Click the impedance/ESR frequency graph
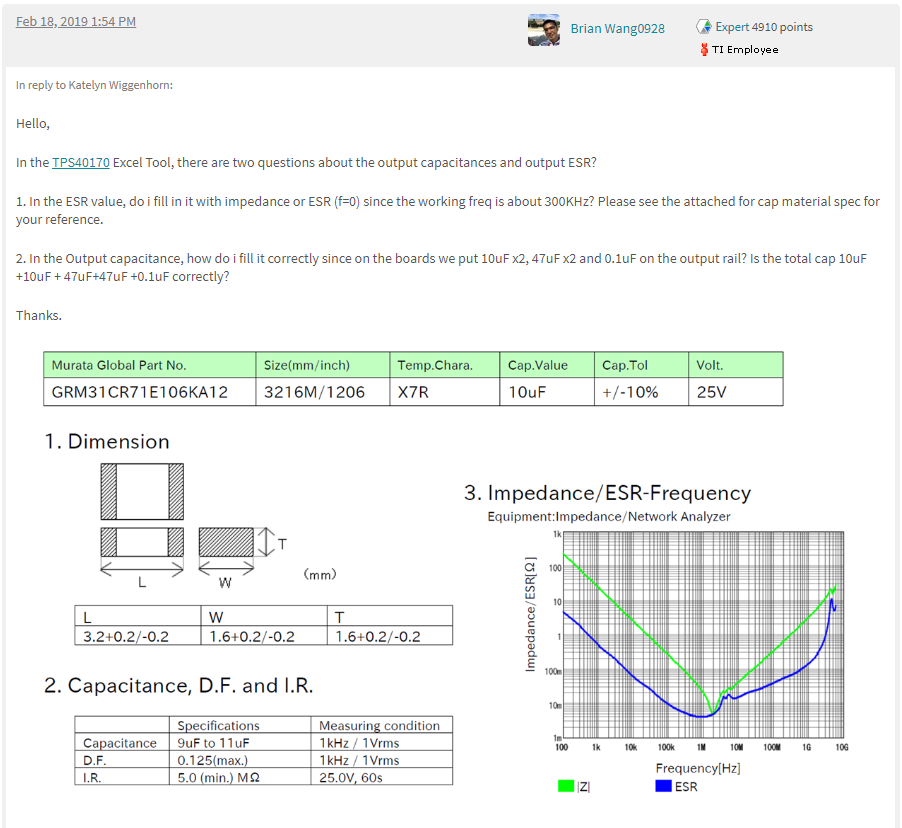The height and width of the screenshot is (828, 902). click(x=703, y=635)
